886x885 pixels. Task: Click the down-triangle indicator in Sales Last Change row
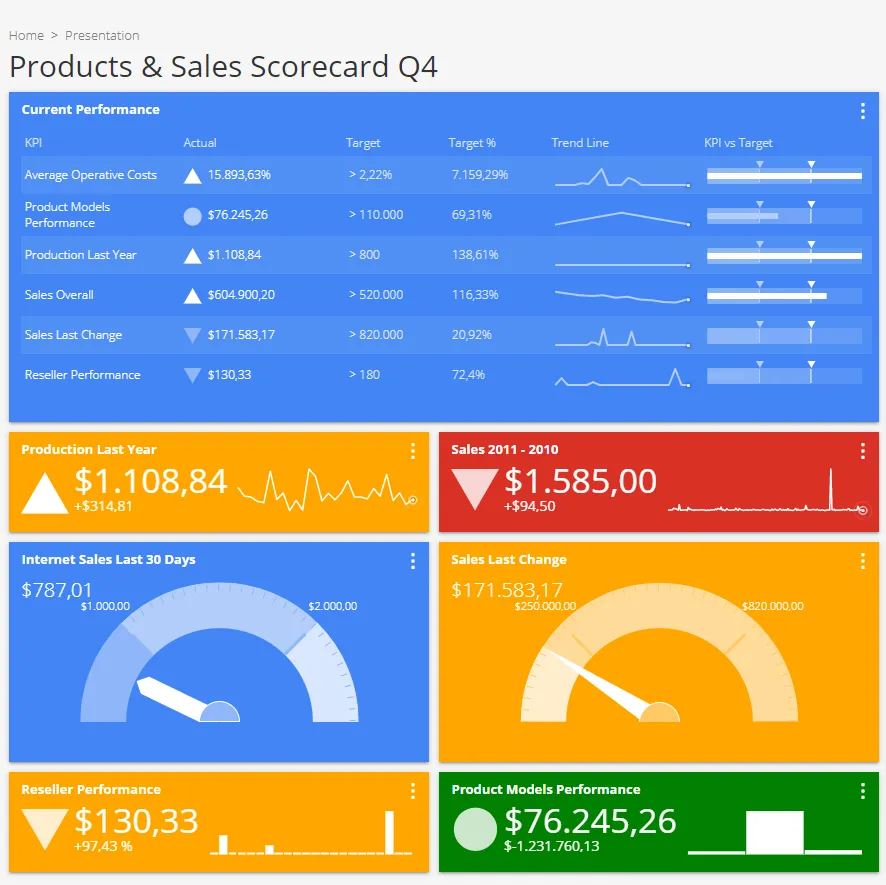point(193,336)
